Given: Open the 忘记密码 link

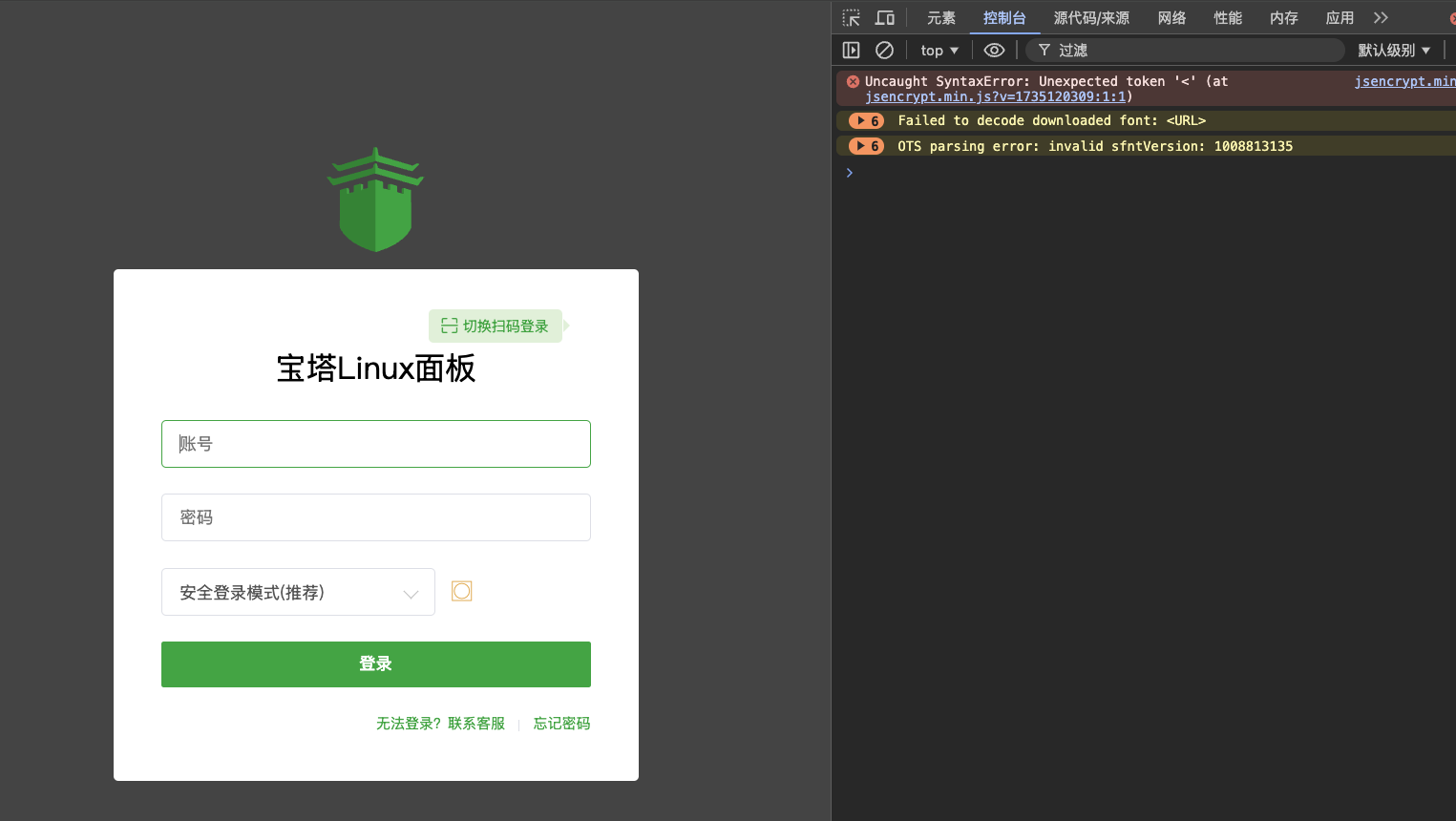Looking at the screenshot, I should (x=561, y=724).
